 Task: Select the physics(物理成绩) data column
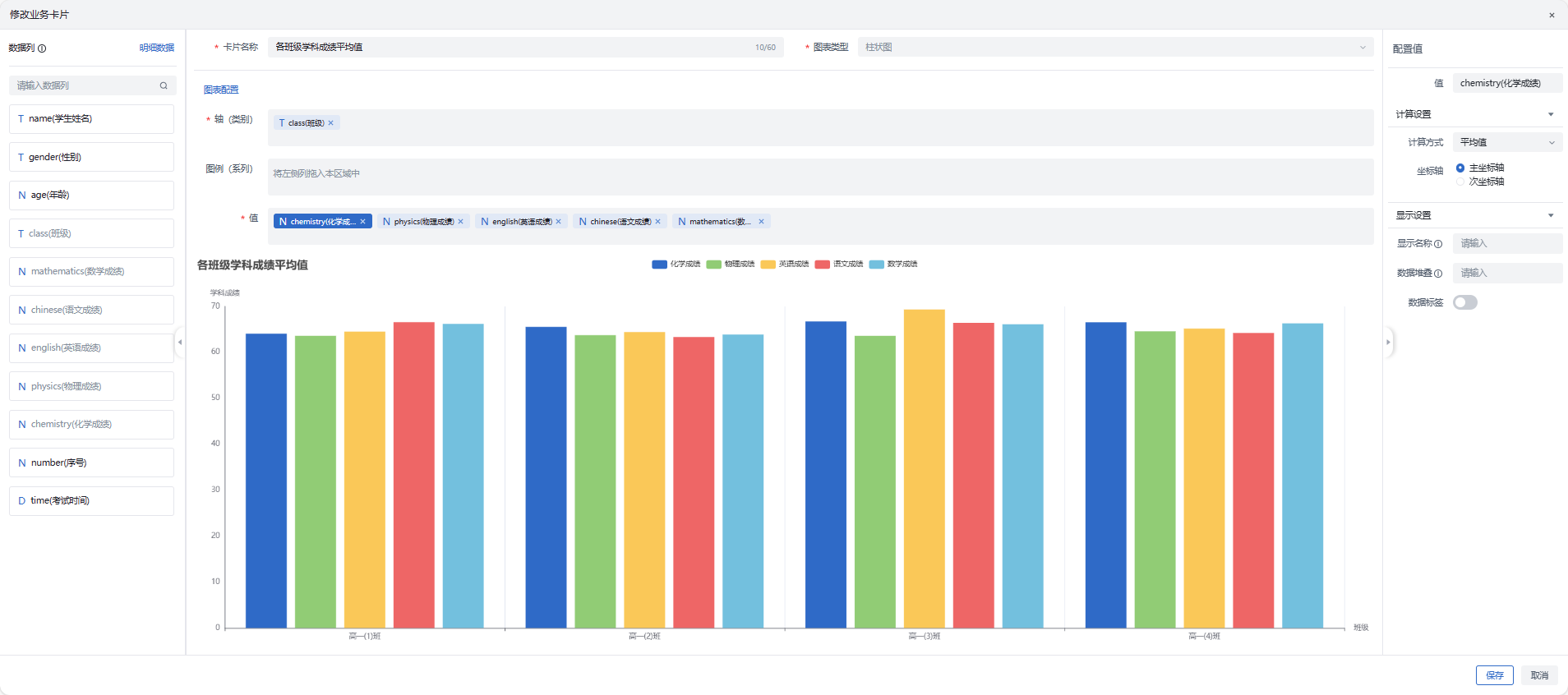click(91, 386)
